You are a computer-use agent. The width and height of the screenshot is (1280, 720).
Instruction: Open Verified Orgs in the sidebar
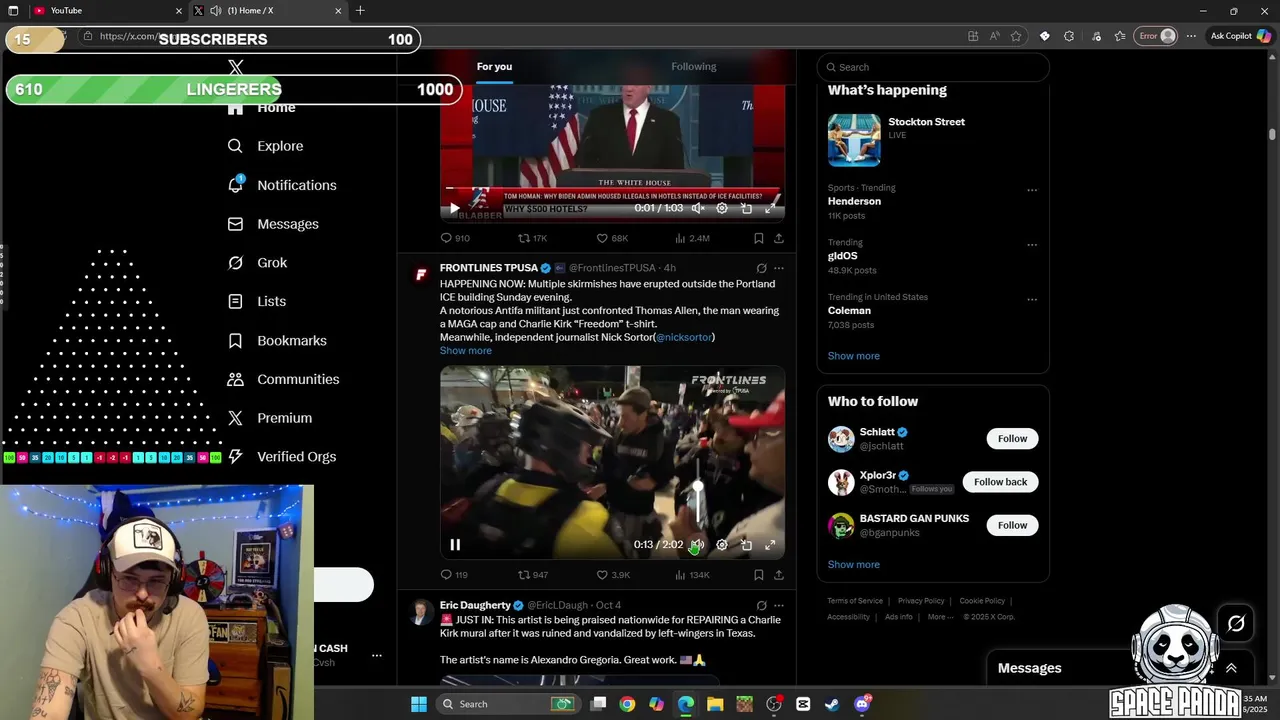(x=281, y=457)
